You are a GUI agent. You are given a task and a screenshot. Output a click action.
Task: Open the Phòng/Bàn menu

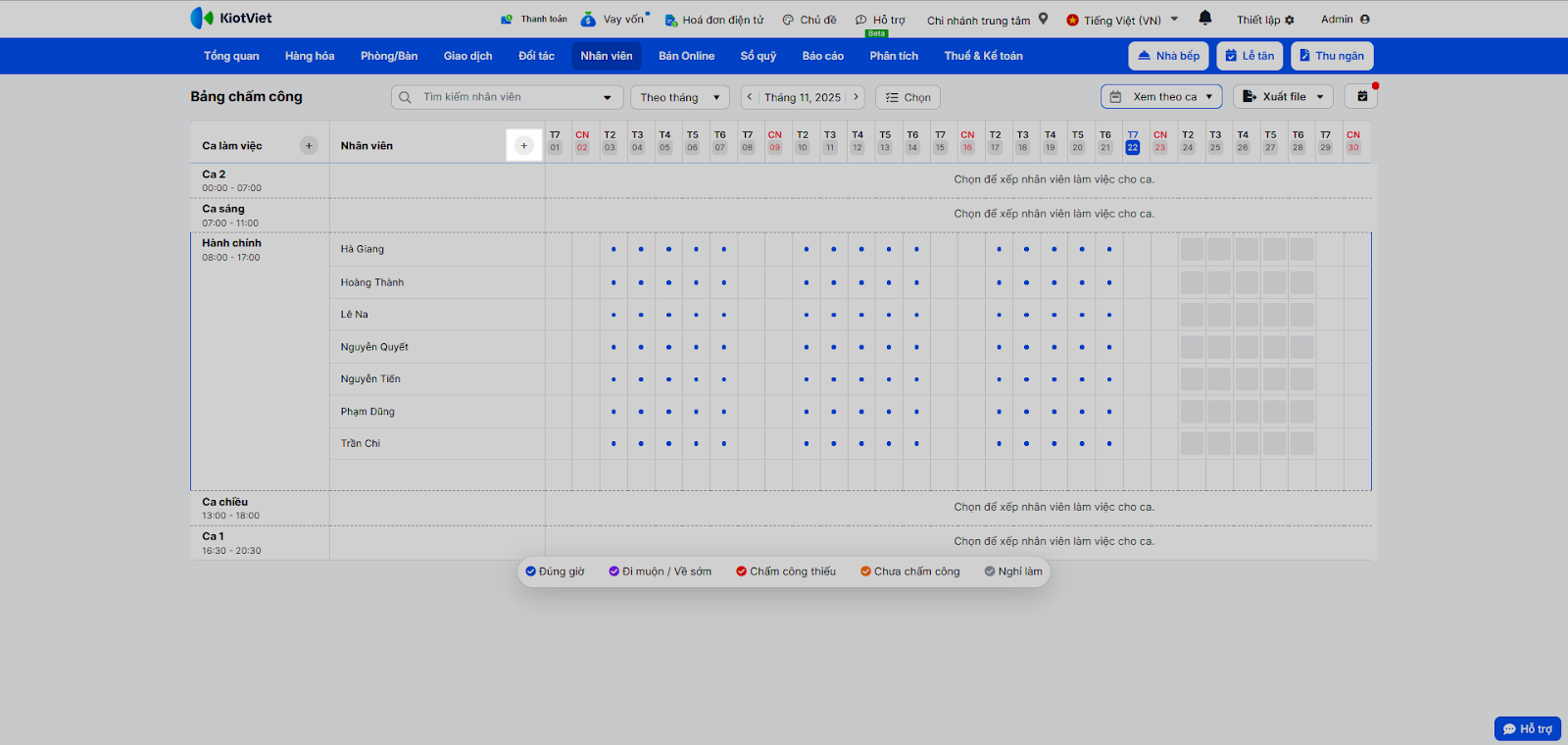(x=389, y=56)
